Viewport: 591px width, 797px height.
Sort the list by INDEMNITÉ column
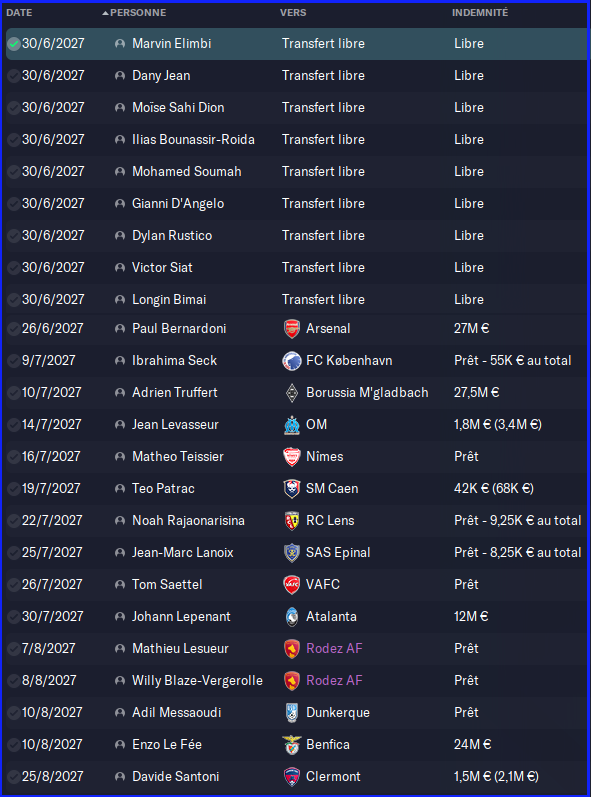pyautogui.click(x=480, y=13)
